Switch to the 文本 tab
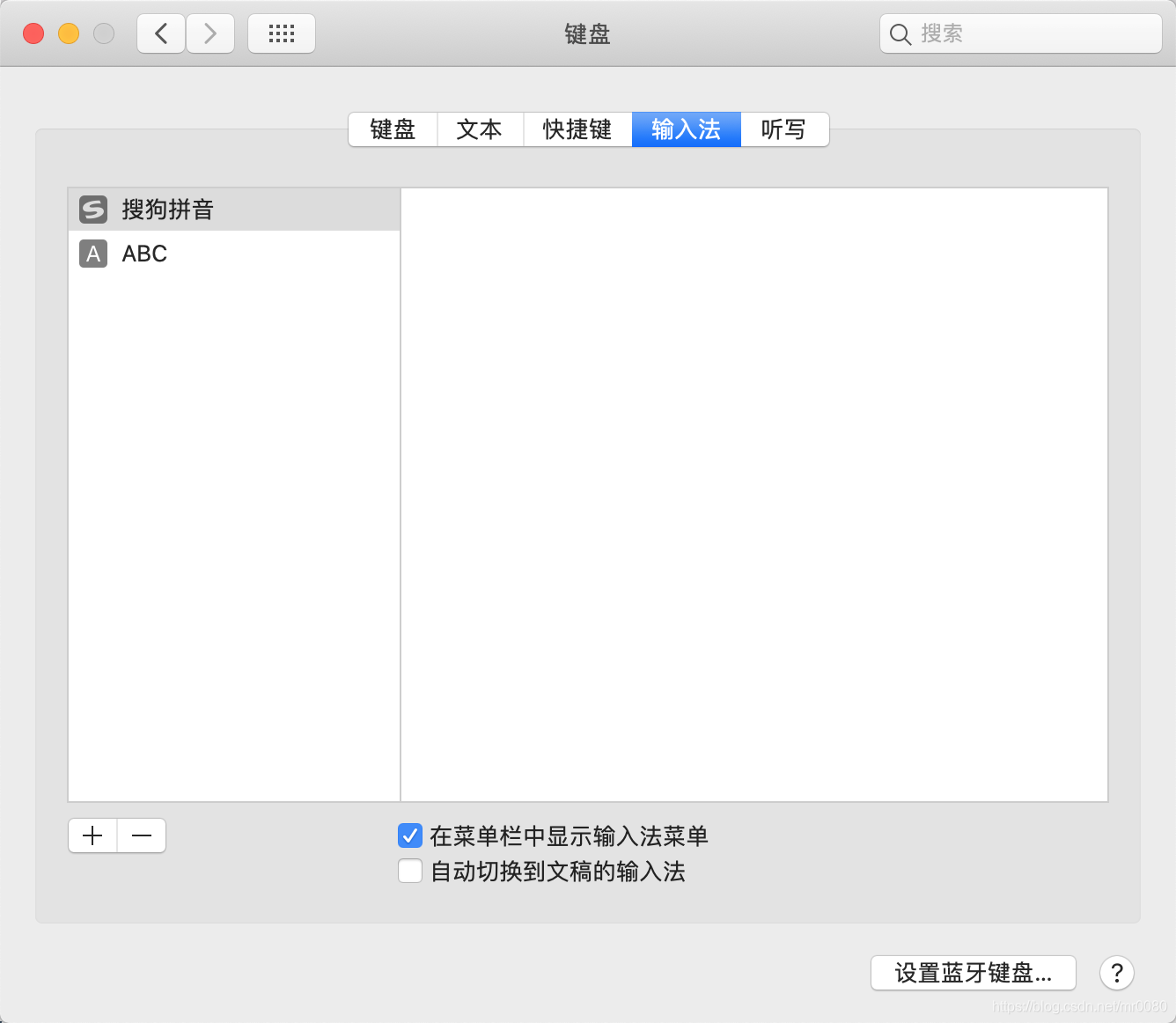The width and height of the screenshot is (1176, 1023). click(480, 129)
